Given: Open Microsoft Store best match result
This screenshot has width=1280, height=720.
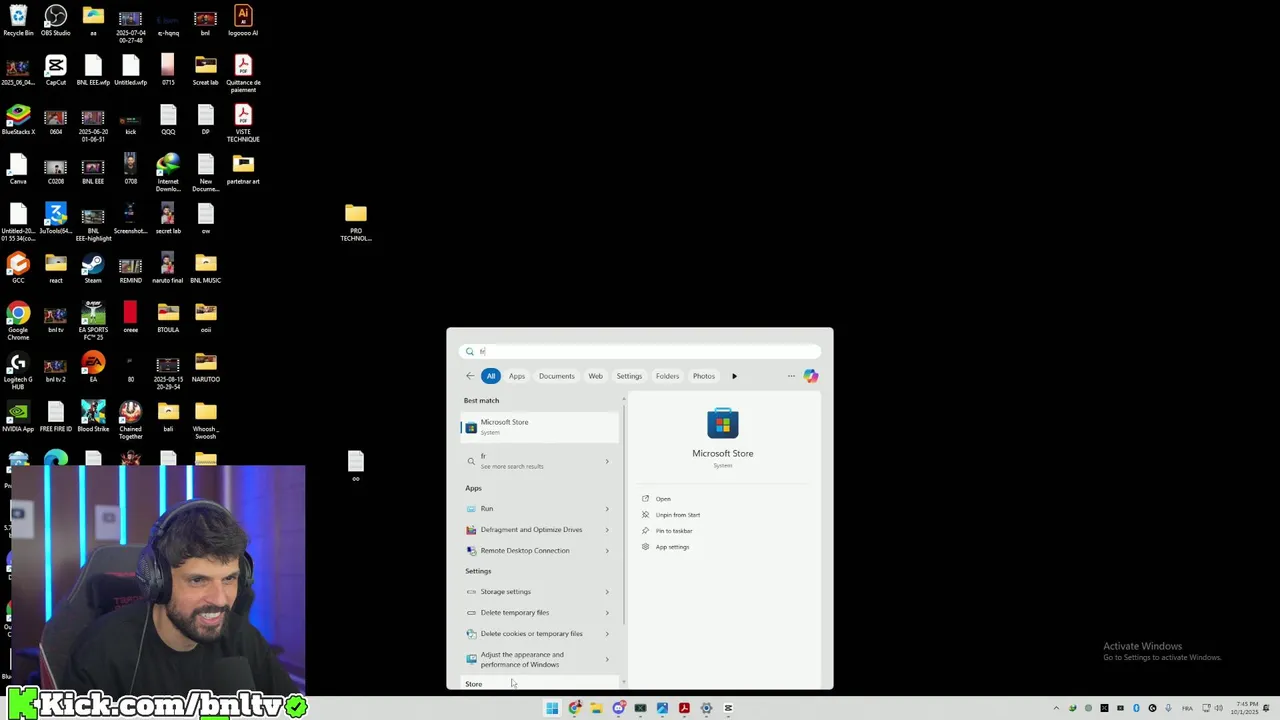Looking at the screenshot, I should [540, 427].
